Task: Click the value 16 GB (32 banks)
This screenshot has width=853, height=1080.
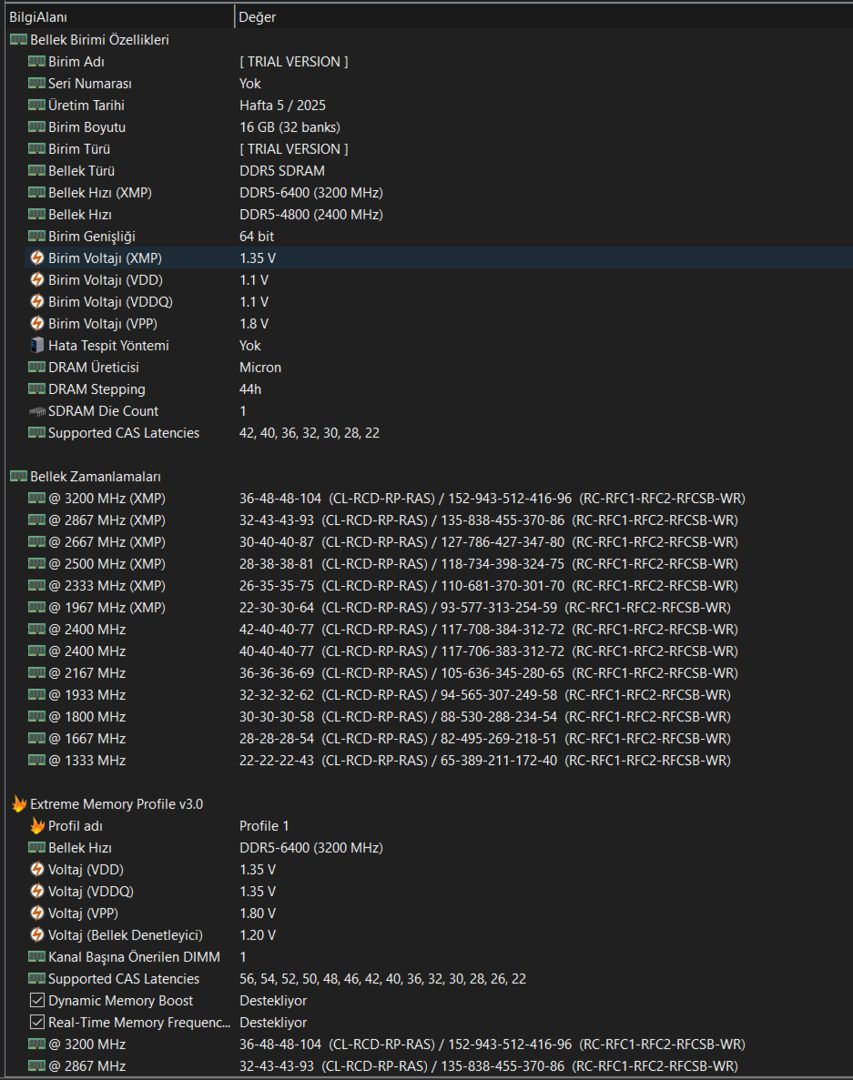Action: (289, 127)
